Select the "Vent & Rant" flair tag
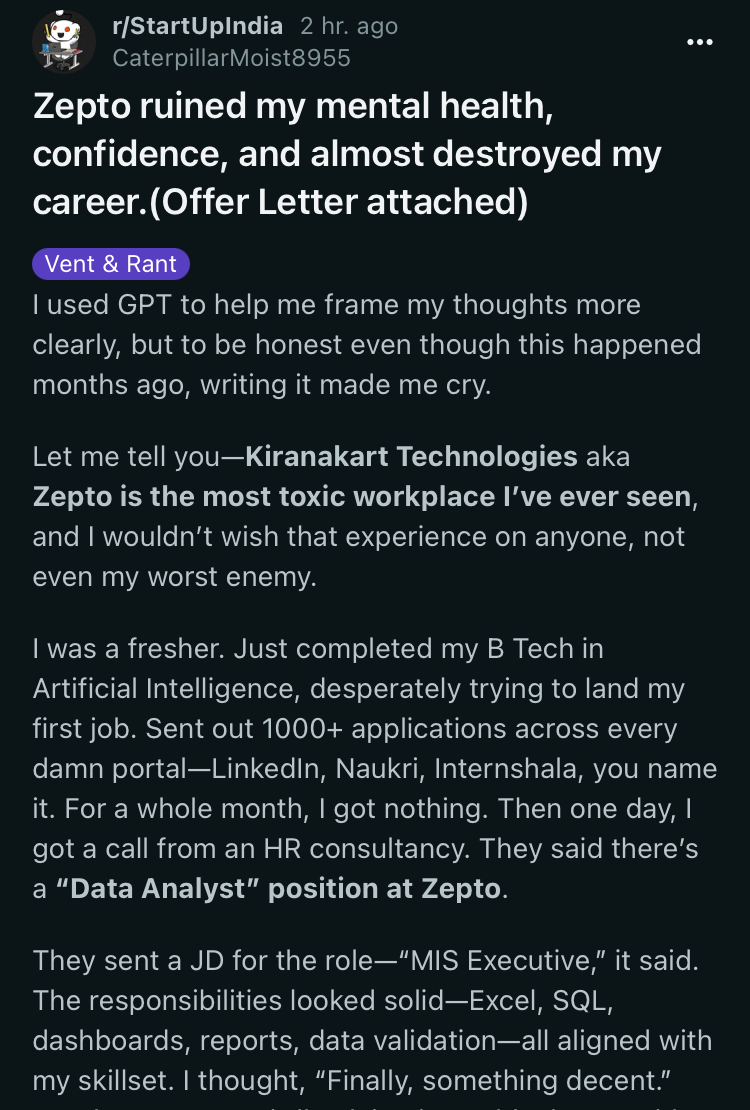Image resolution: width=750 pixels, height=1110 pixels. (111, 264)
